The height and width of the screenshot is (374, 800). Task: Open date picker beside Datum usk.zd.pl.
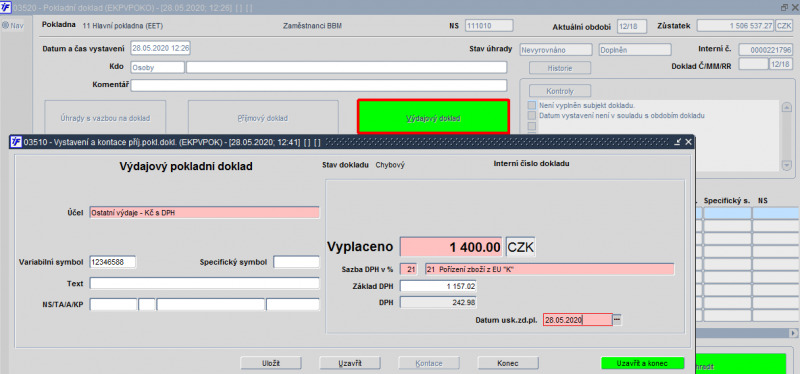pyautogui.click(x=618, y=320)
